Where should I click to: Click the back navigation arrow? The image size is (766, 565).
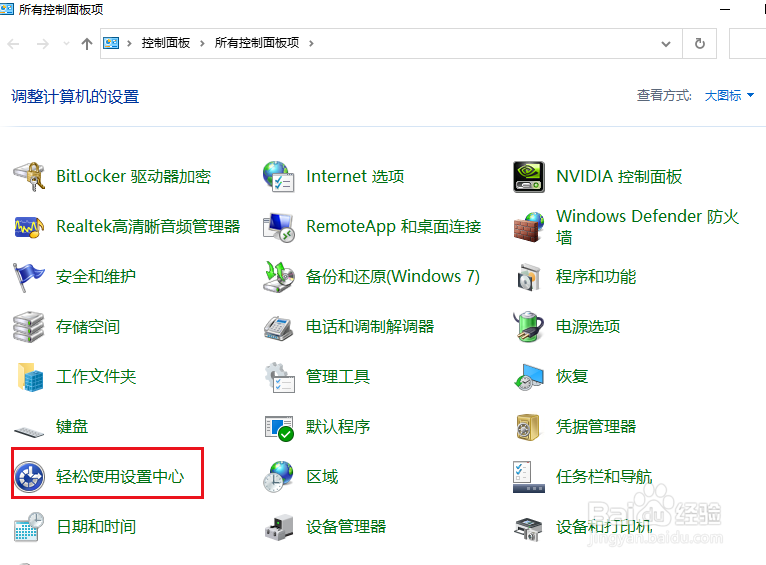tap(14, 44)
